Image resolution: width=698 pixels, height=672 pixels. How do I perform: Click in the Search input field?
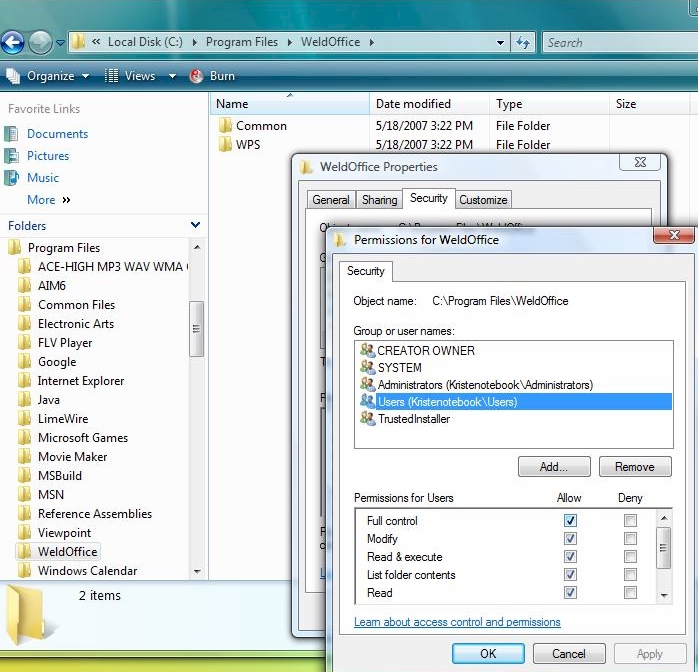tap(615, 43)
